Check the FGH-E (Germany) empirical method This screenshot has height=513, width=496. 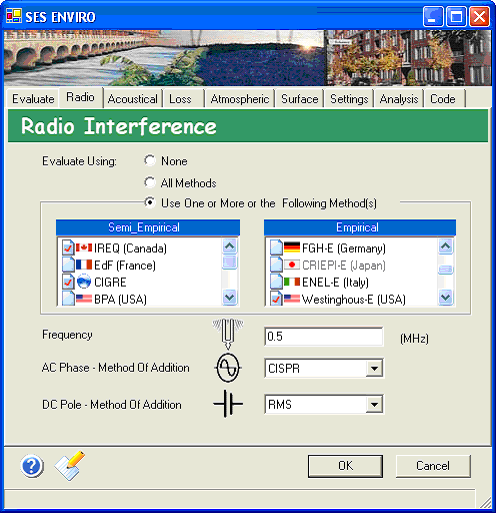pos(276,248)
